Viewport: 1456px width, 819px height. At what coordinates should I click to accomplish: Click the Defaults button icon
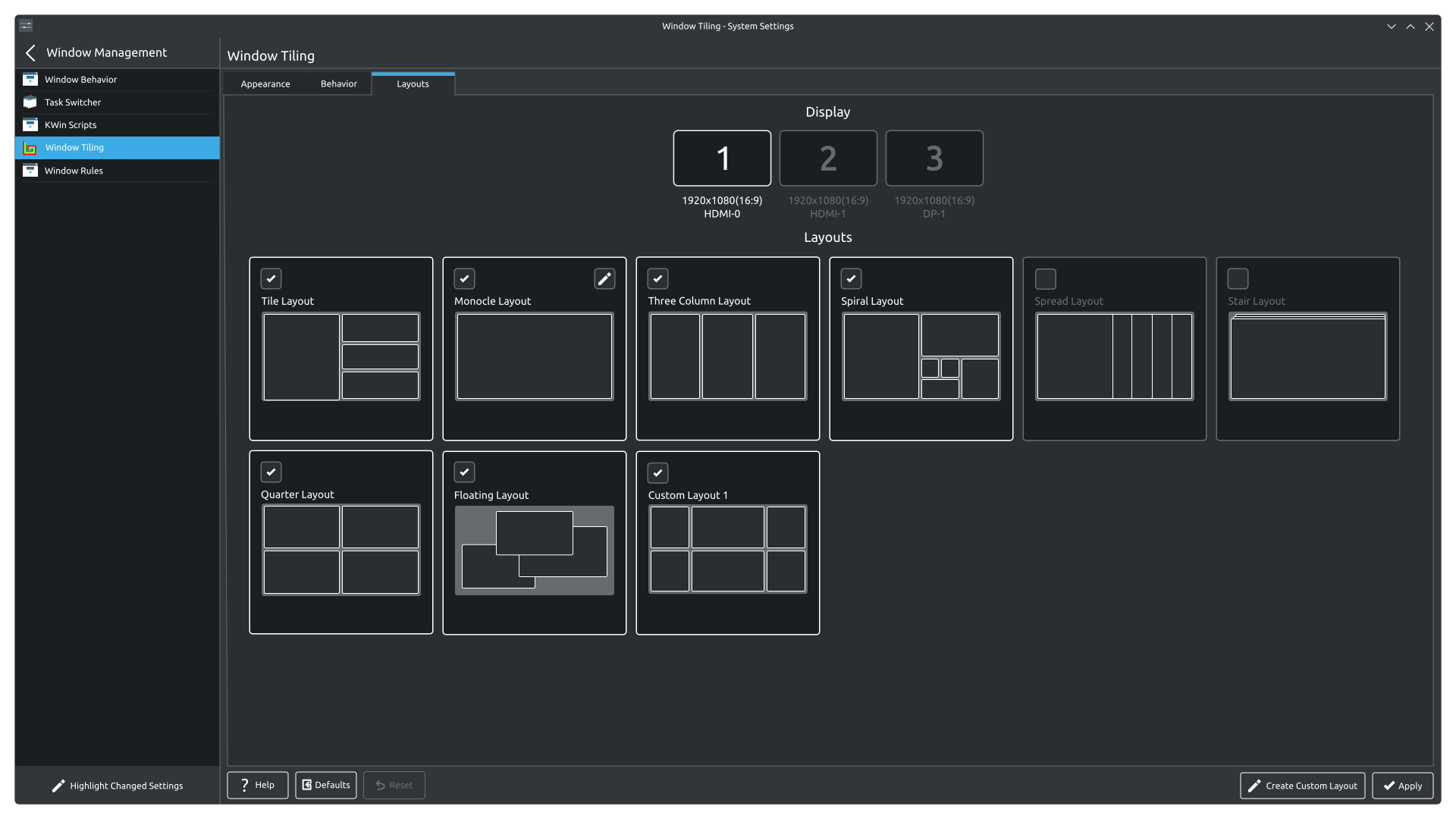pyautogui.click(x=308, y=785)
